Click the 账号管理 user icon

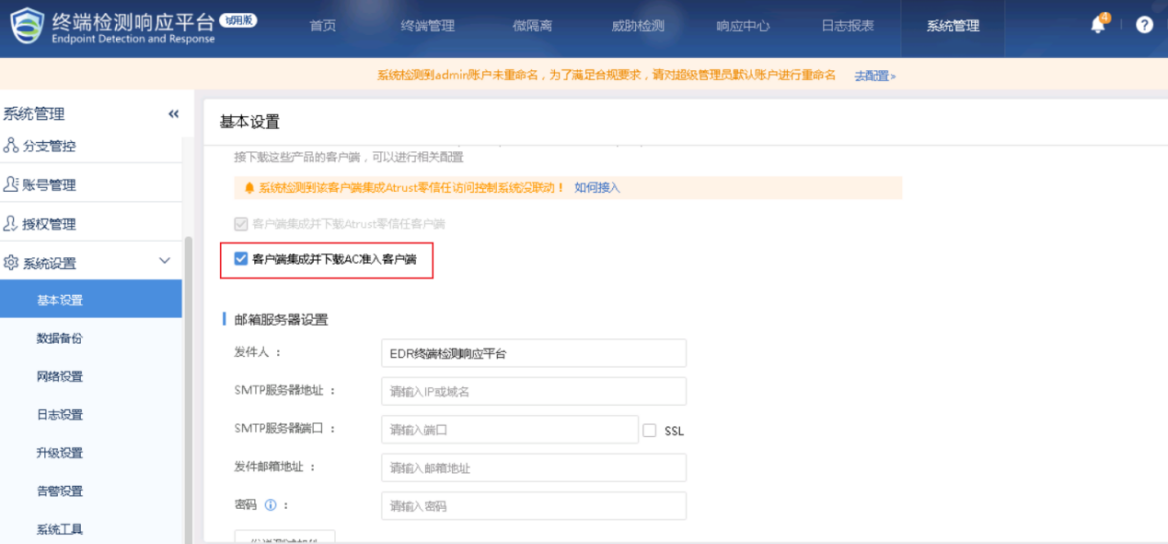click(x=11, y=185)
